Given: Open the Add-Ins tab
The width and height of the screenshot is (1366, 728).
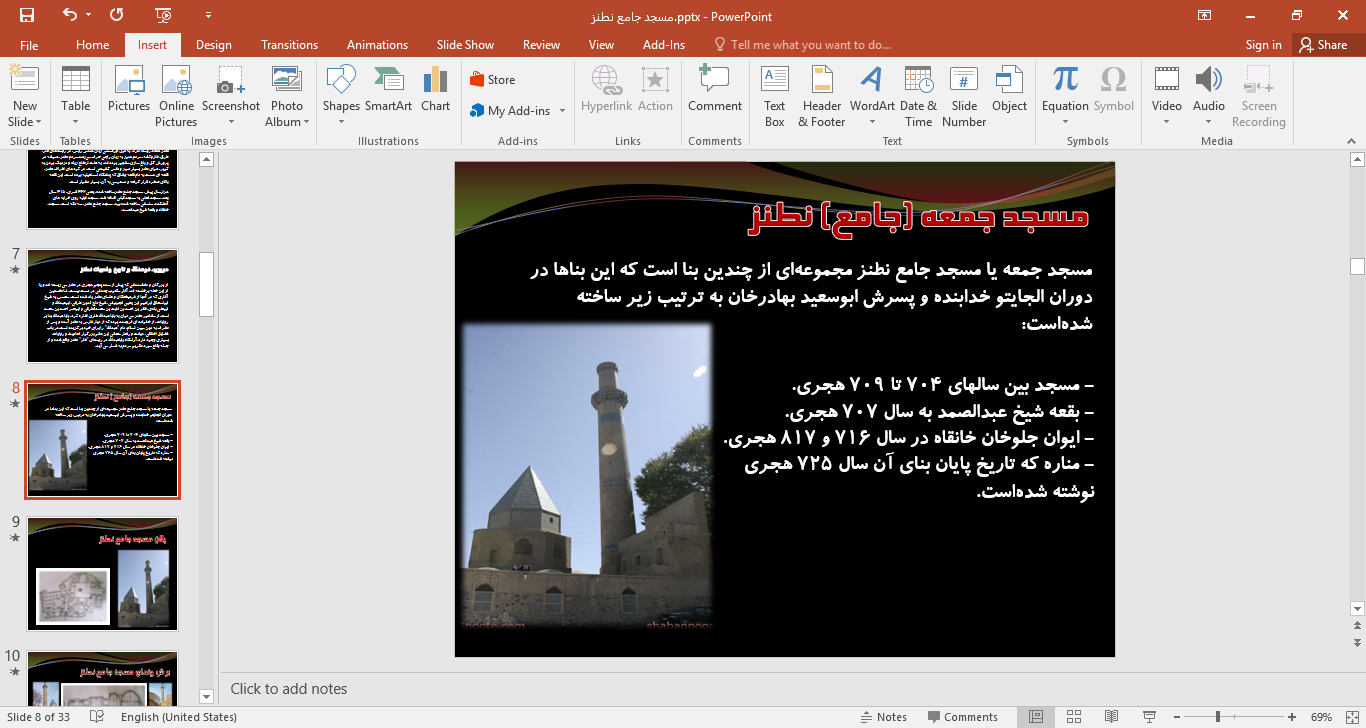Looking at the screenshot, I should click(x=664, y=45).
